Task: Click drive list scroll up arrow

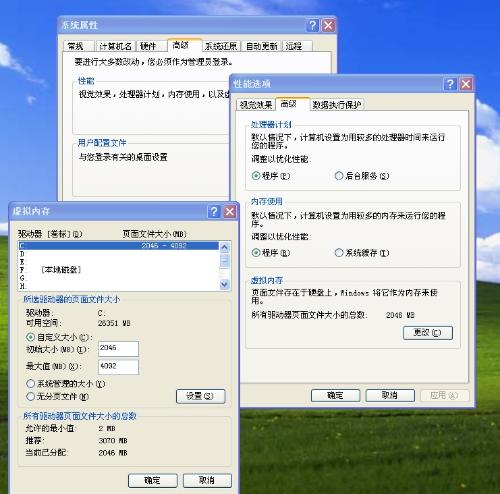Action: [225, 247]
